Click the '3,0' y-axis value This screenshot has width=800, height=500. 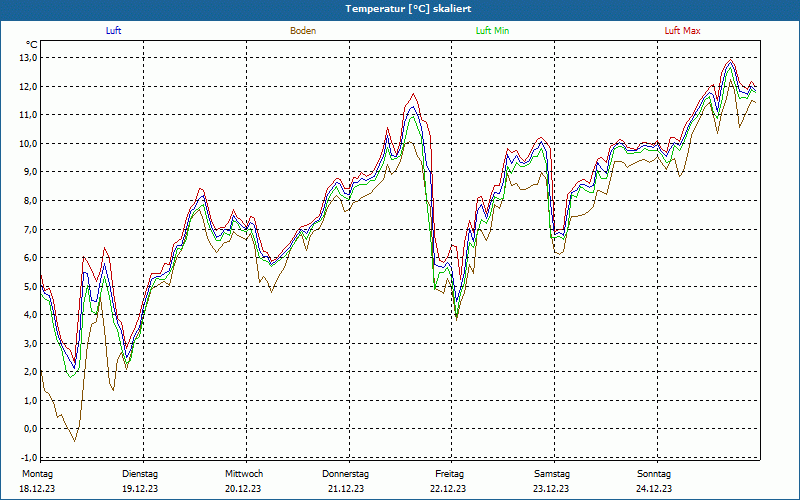31,343
